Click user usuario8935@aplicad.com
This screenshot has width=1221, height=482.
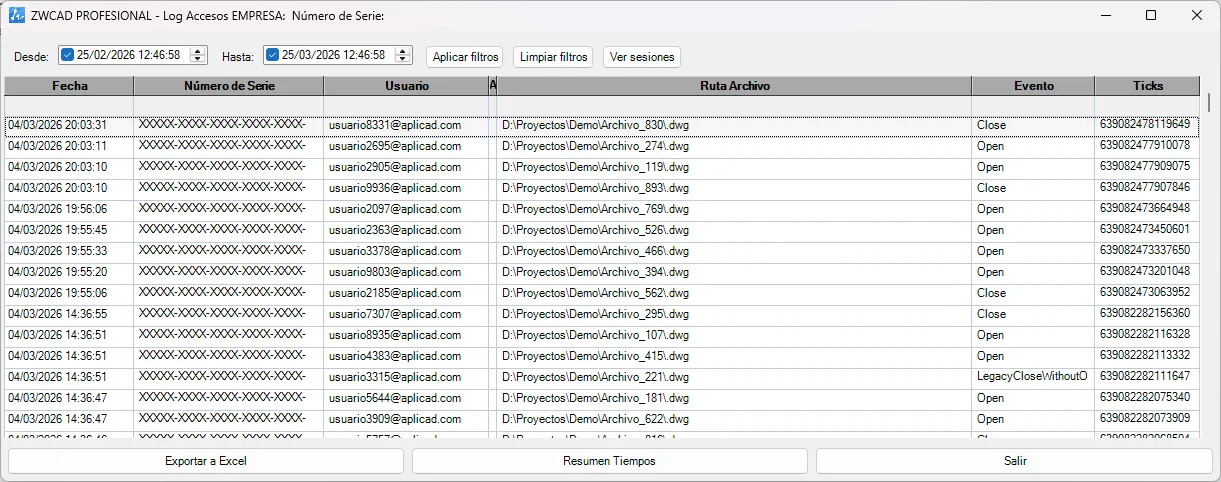pyautogui.click(x=395, y=335)
